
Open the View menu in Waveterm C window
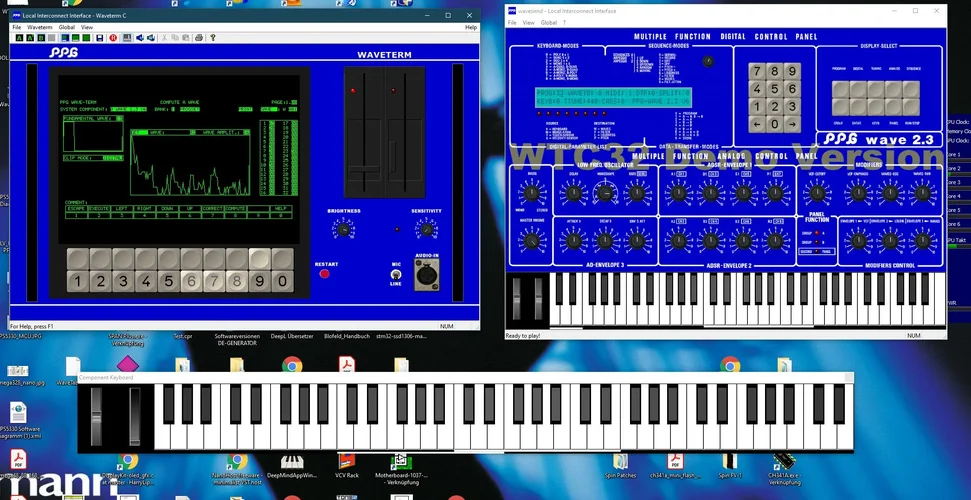coord(87,27)
